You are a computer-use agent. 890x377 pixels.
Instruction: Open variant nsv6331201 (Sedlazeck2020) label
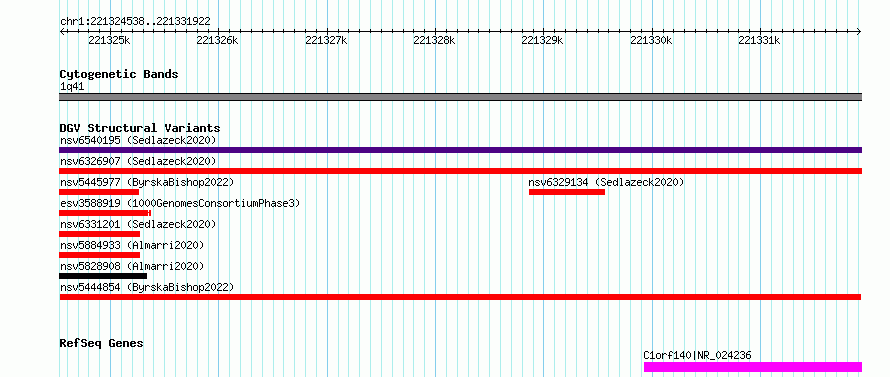click(x=138, y=224)
